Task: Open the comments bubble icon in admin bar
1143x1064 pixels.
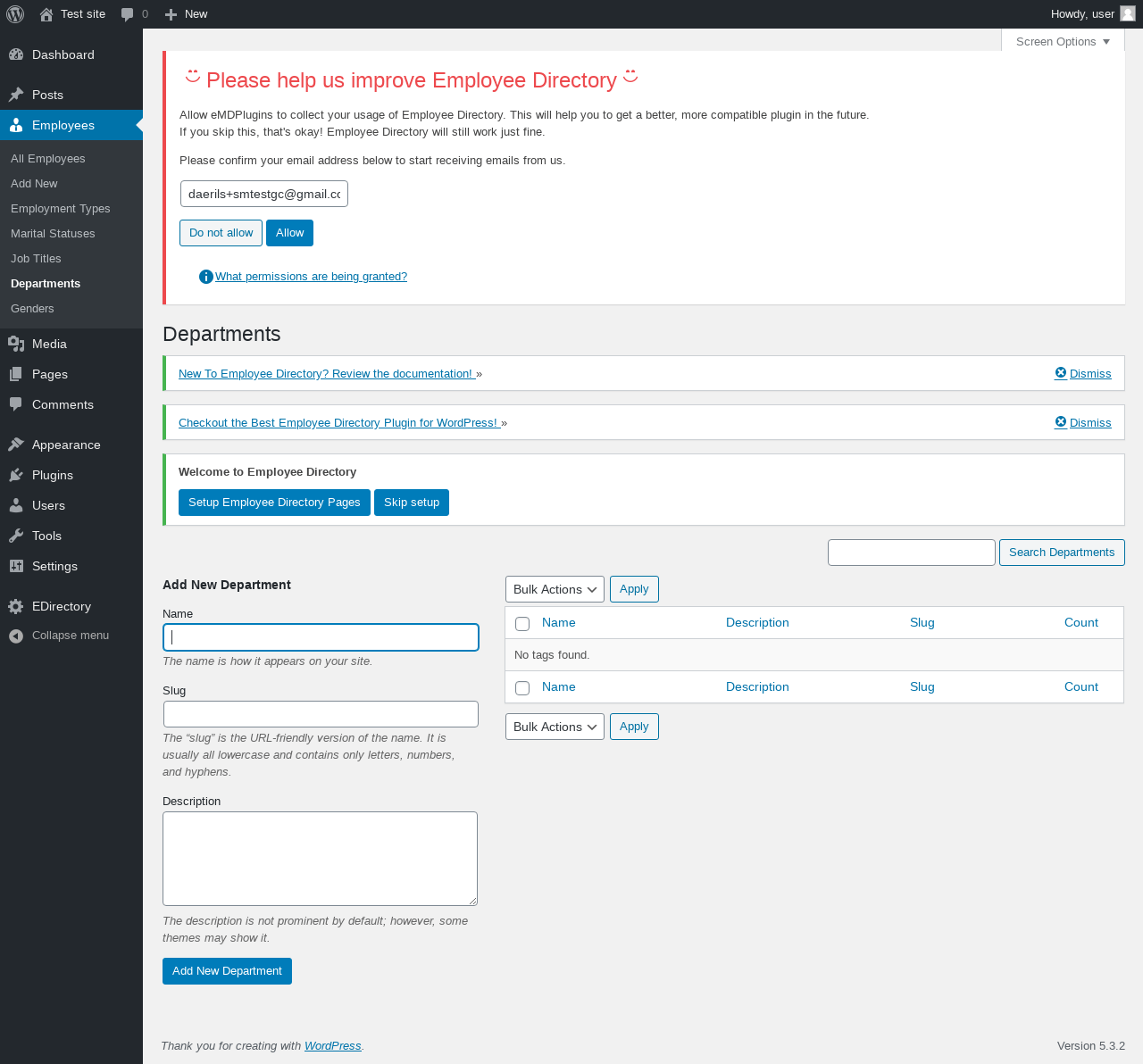Action: (128, 14)
